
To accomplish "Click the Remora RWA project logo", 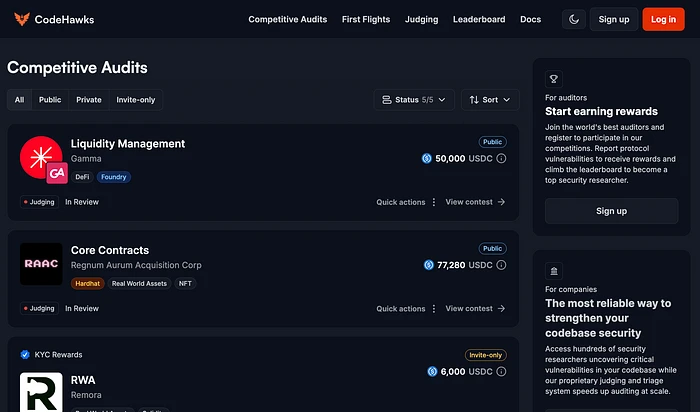I will tap(41, 392).
